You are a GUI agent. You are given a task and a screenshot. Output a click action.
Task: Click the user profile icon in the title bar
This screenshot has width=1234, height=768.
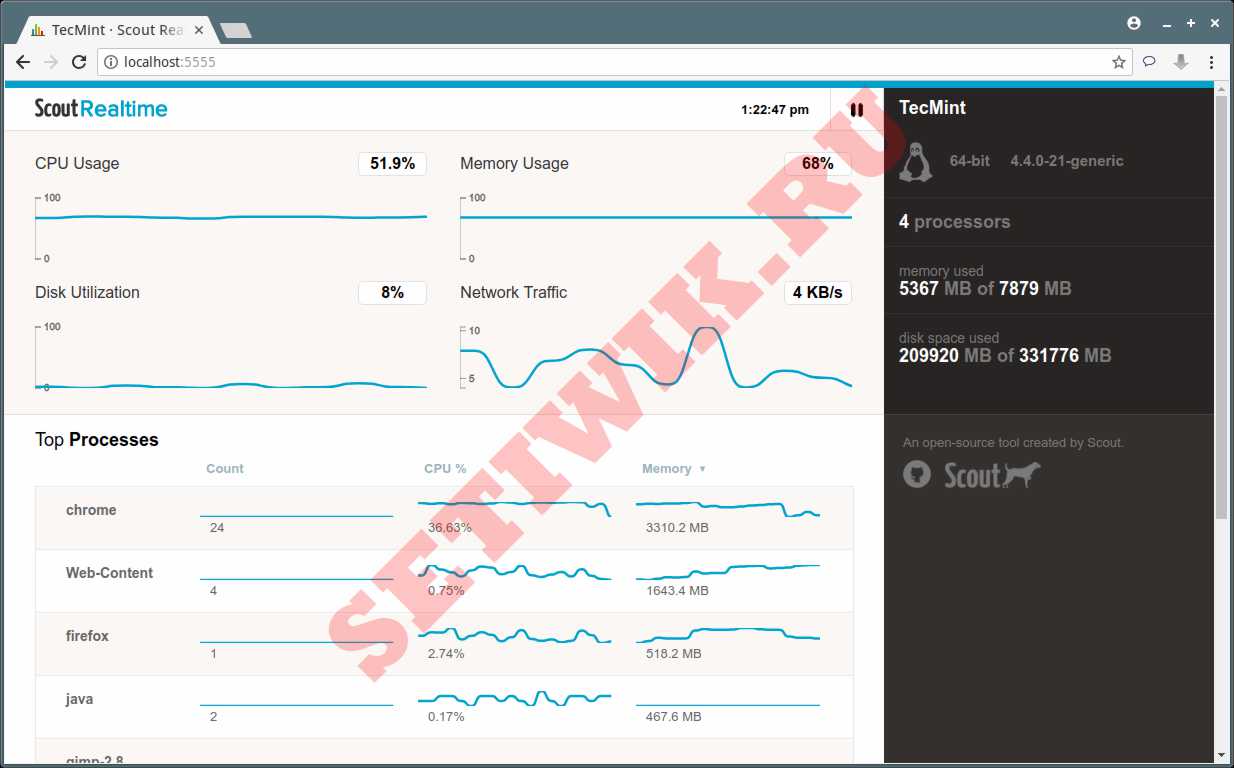(1134, 22)
